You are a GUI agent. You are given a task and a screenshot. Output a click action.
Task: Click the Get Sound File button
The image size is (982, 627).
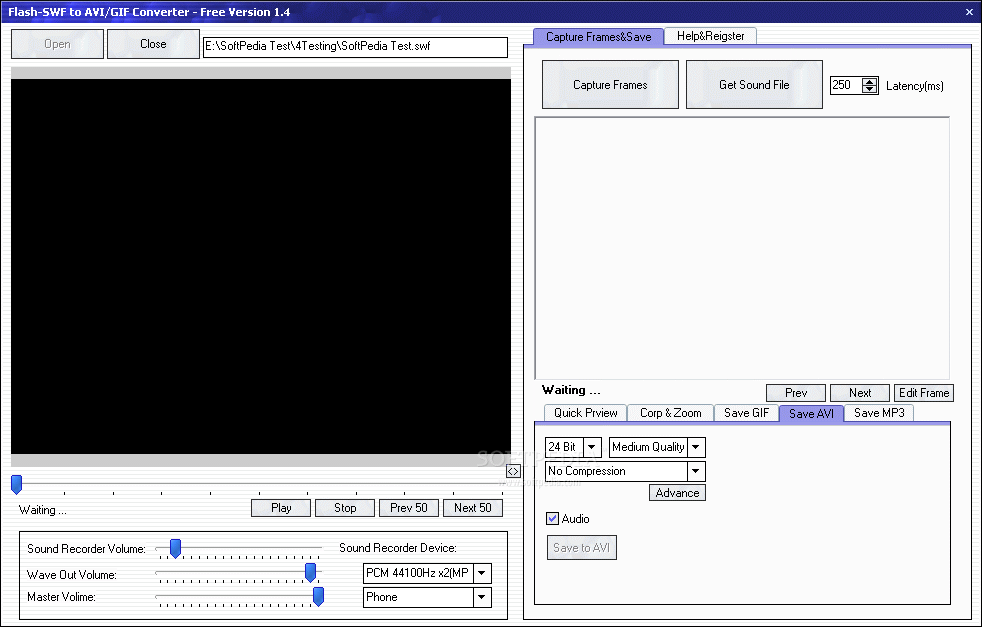click(754, 85)
